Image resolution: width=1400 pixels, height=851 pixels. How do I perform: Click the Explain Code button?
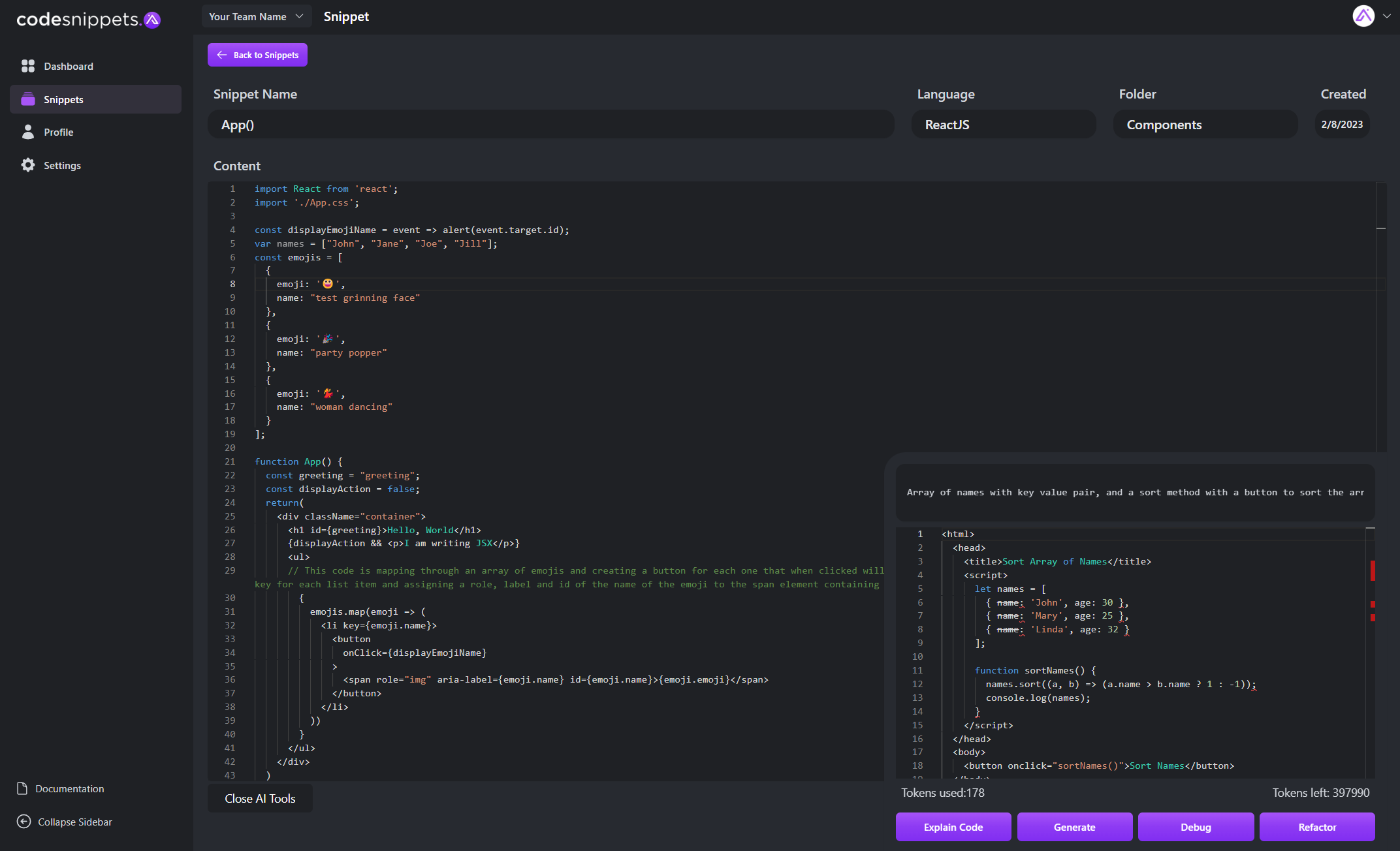[x=953, y=827]
